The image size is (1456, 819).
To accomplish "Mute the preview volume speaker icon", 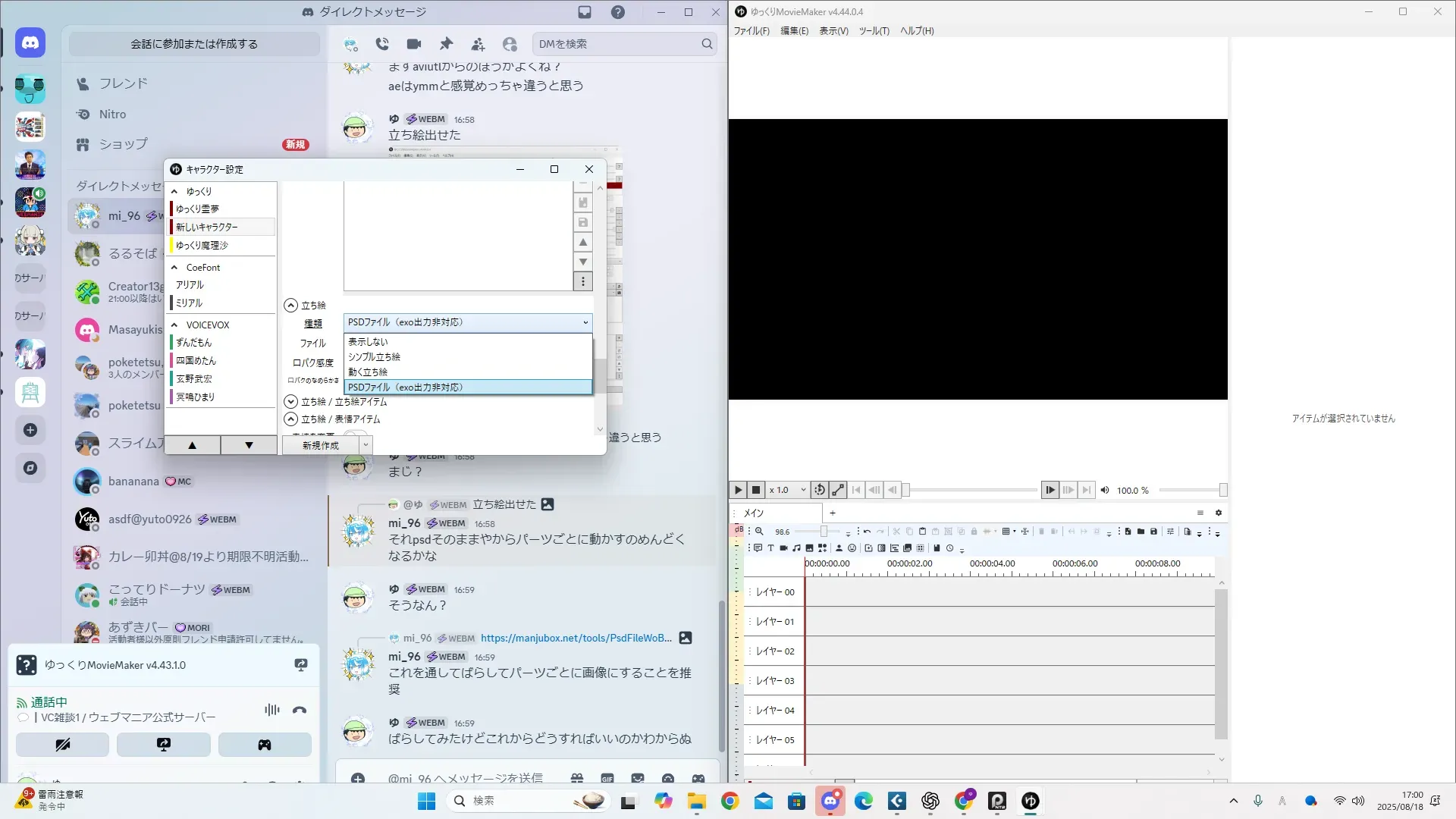I will pos(1105,490).
